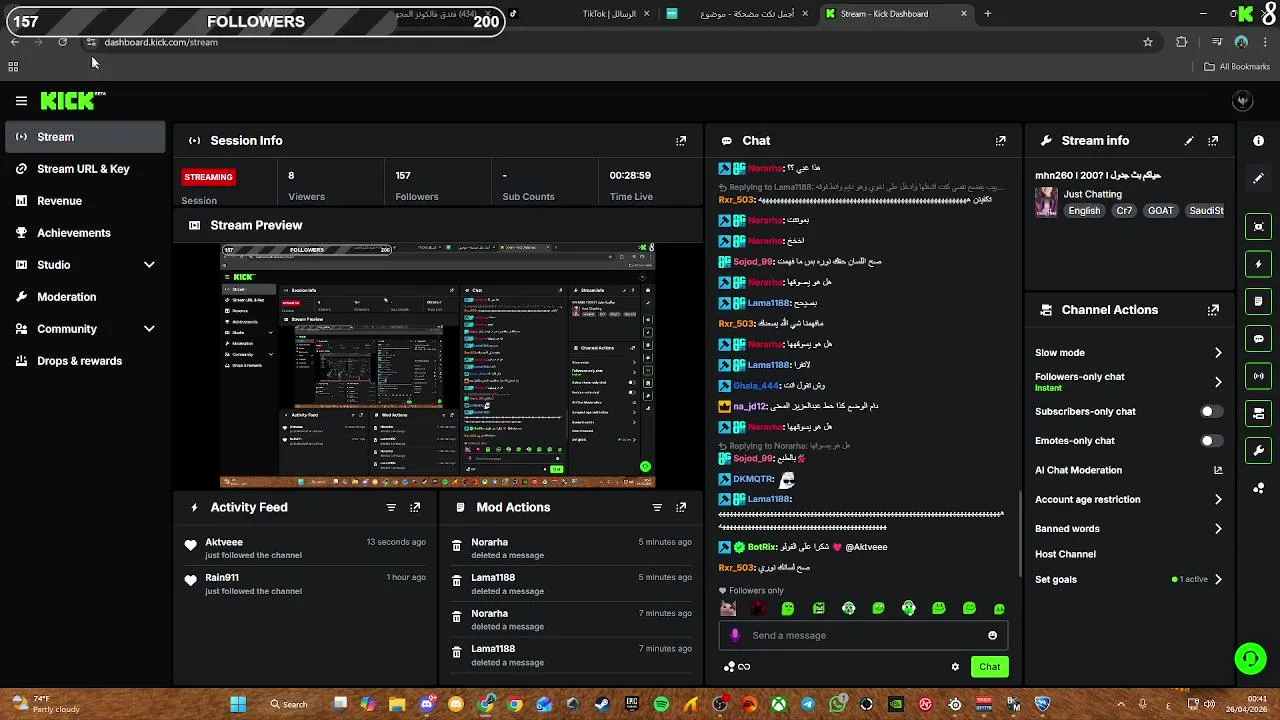
Task: Select Stream in the sidebar
Action: click(x=86, y=137)
